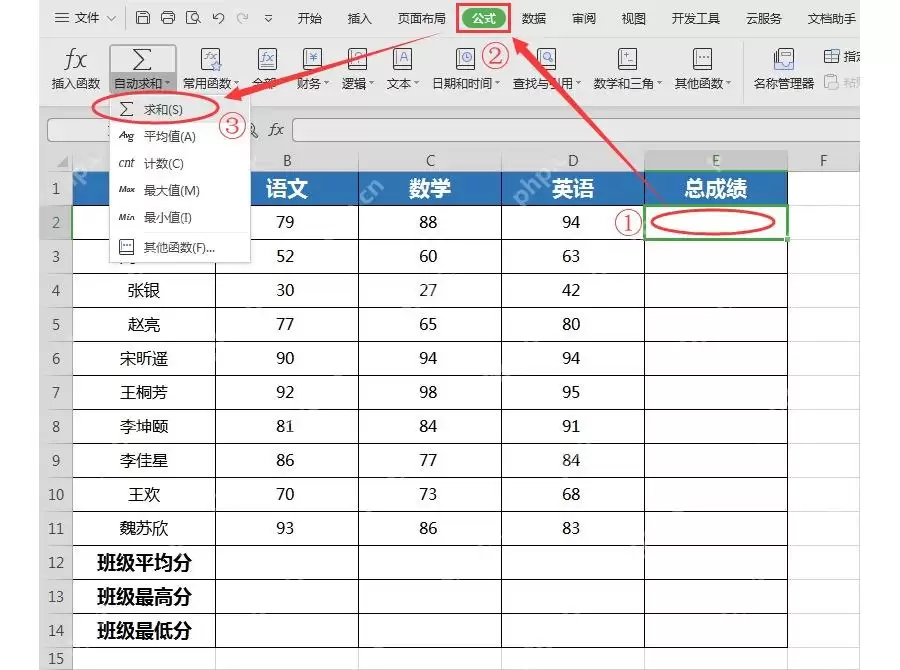
Task: Open the Math and Trig functions icon
Action: click(x=627, y=59)
